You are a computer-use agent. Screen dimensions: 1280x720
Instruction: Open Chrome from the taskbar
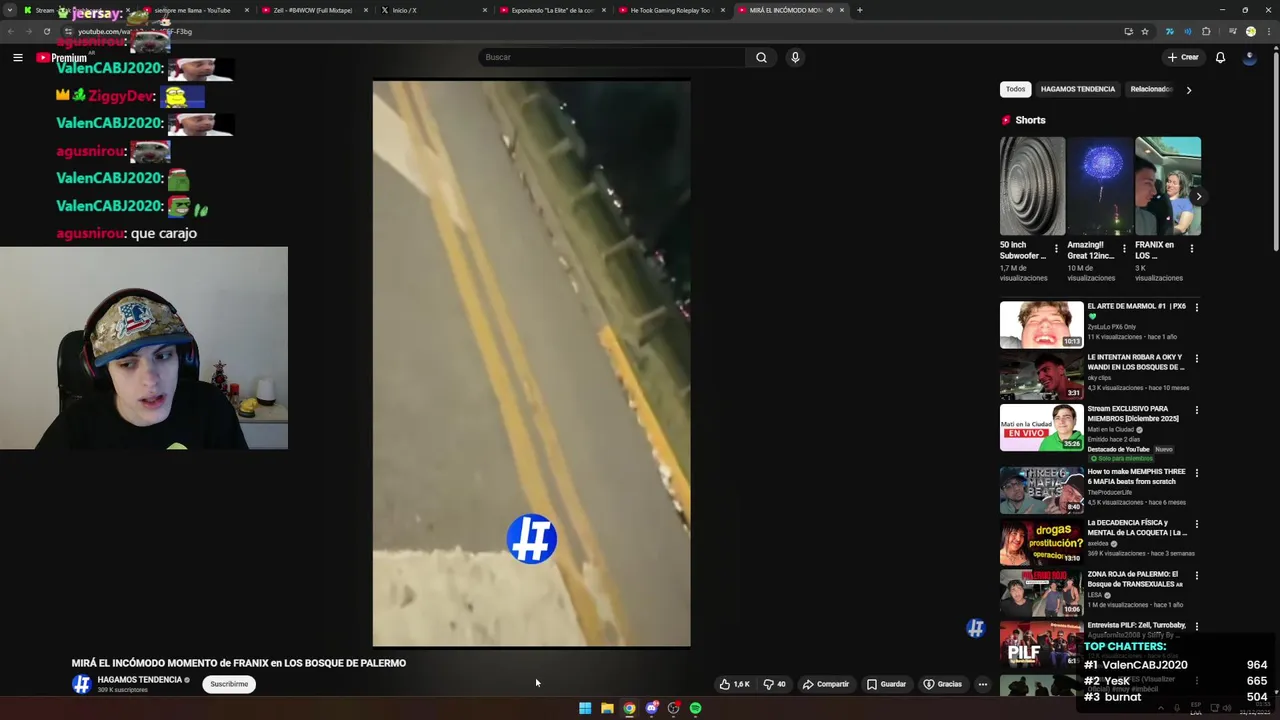coord(629,708)
